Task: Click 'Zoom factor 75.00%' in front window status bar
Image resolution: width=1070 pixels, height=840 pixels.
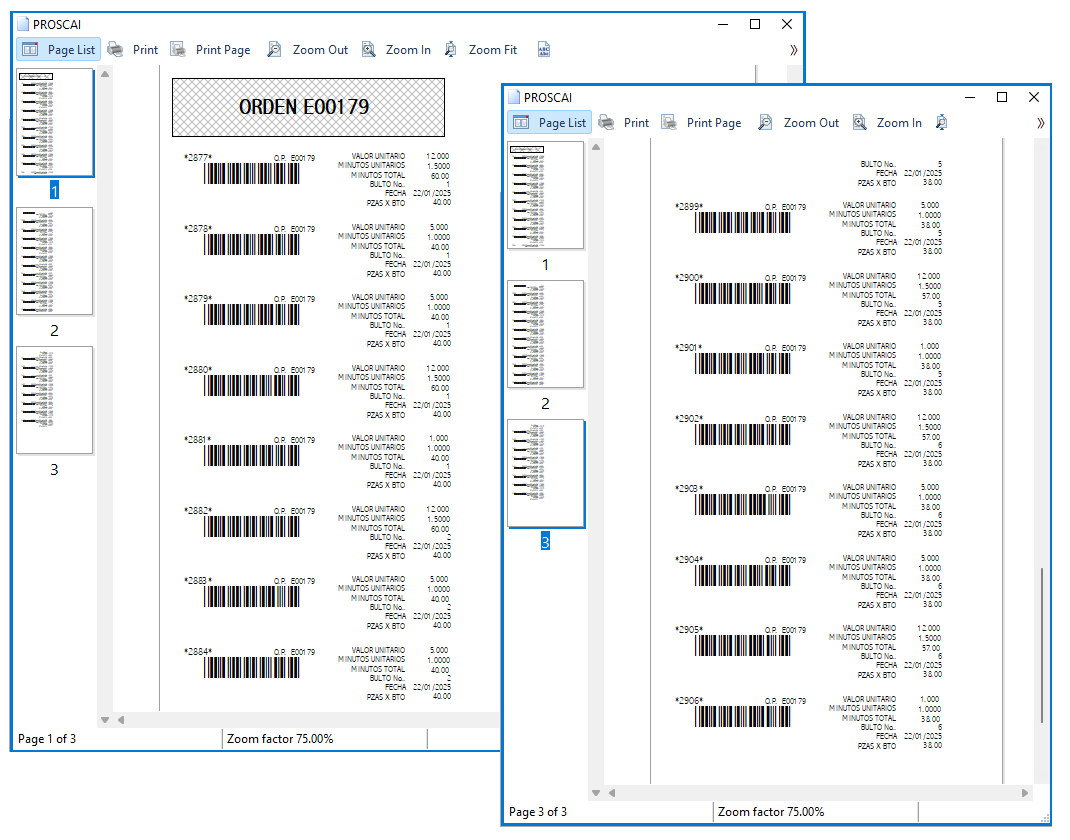Action: click(x=771, y=811)
